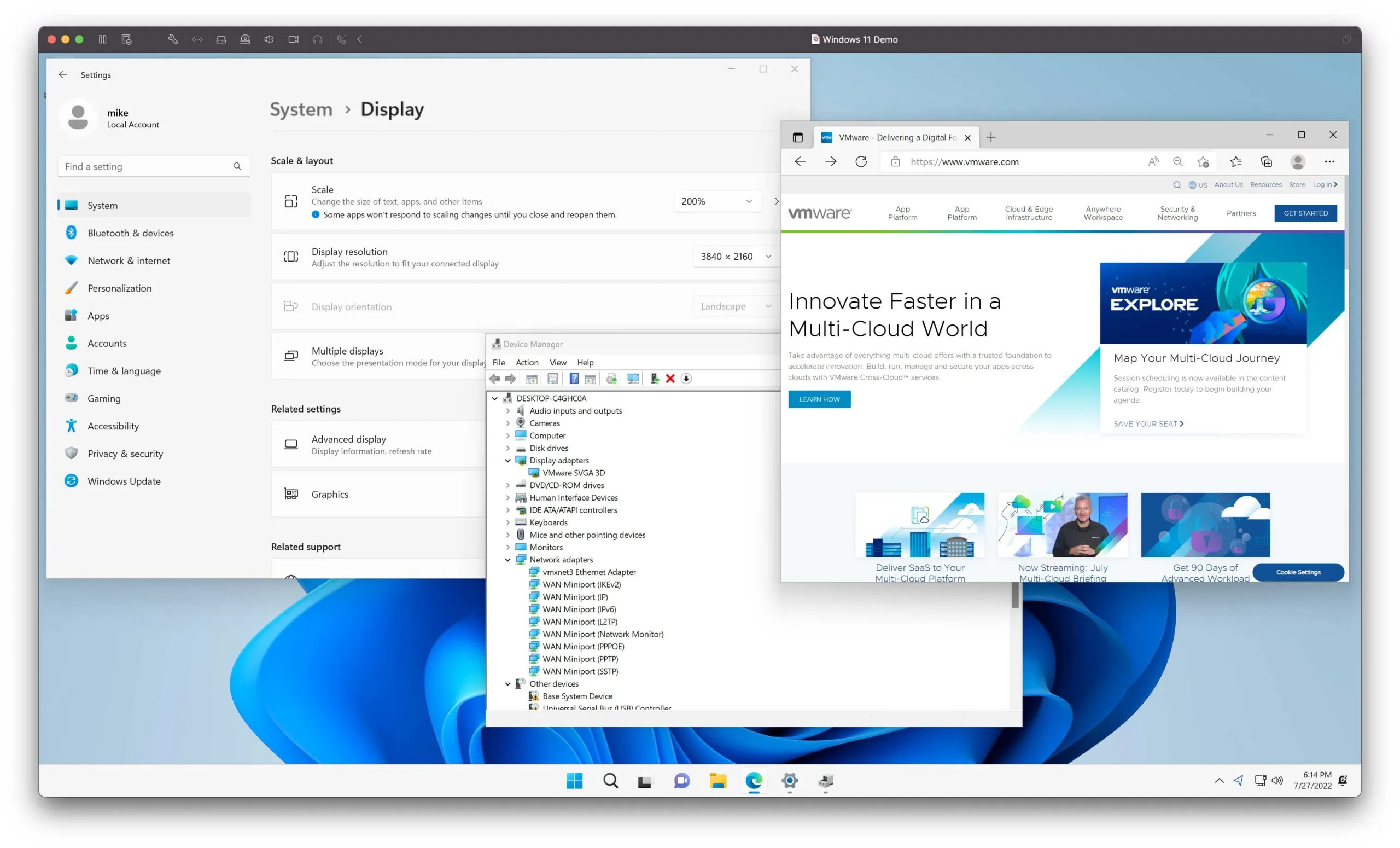Click the camera icon in the Fusion toolbar

click(x=294, y=39)
